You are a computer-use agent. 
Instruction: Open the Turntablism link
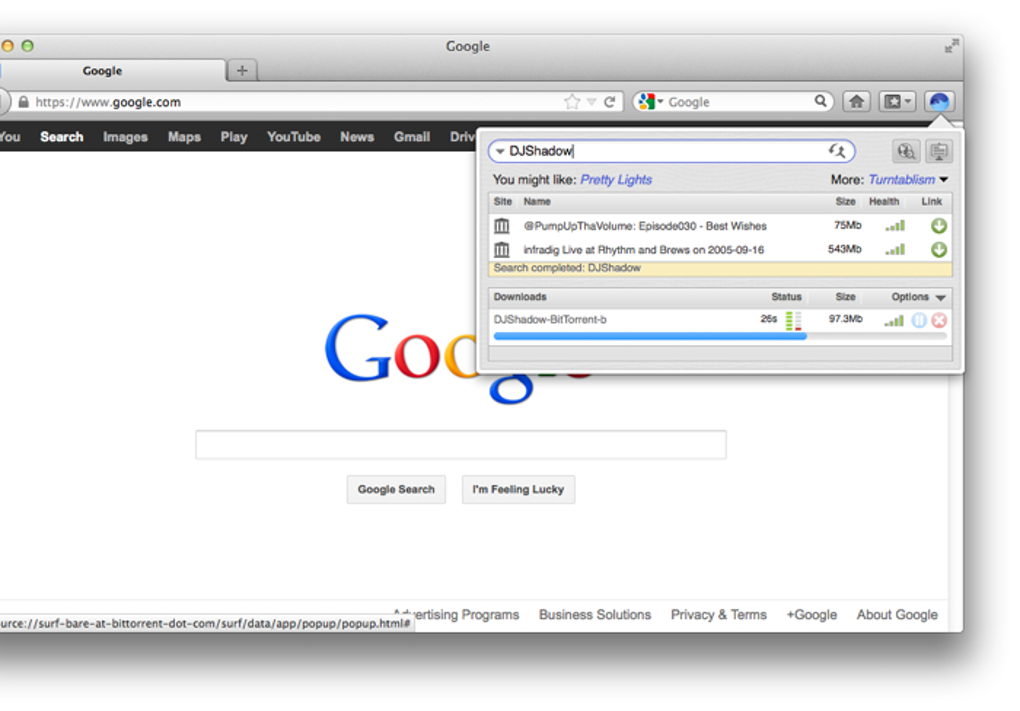point(902,180)
